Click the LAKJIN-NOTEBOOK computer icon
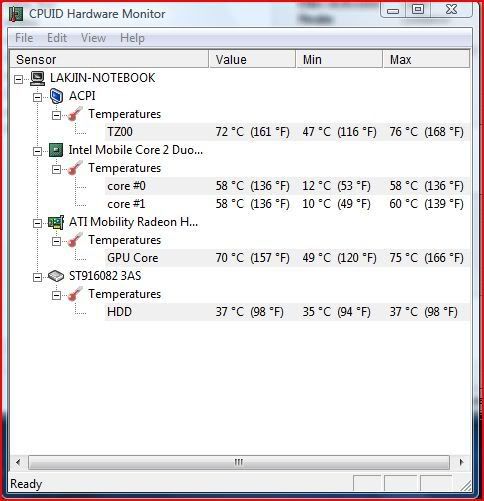 click(37, 78)
